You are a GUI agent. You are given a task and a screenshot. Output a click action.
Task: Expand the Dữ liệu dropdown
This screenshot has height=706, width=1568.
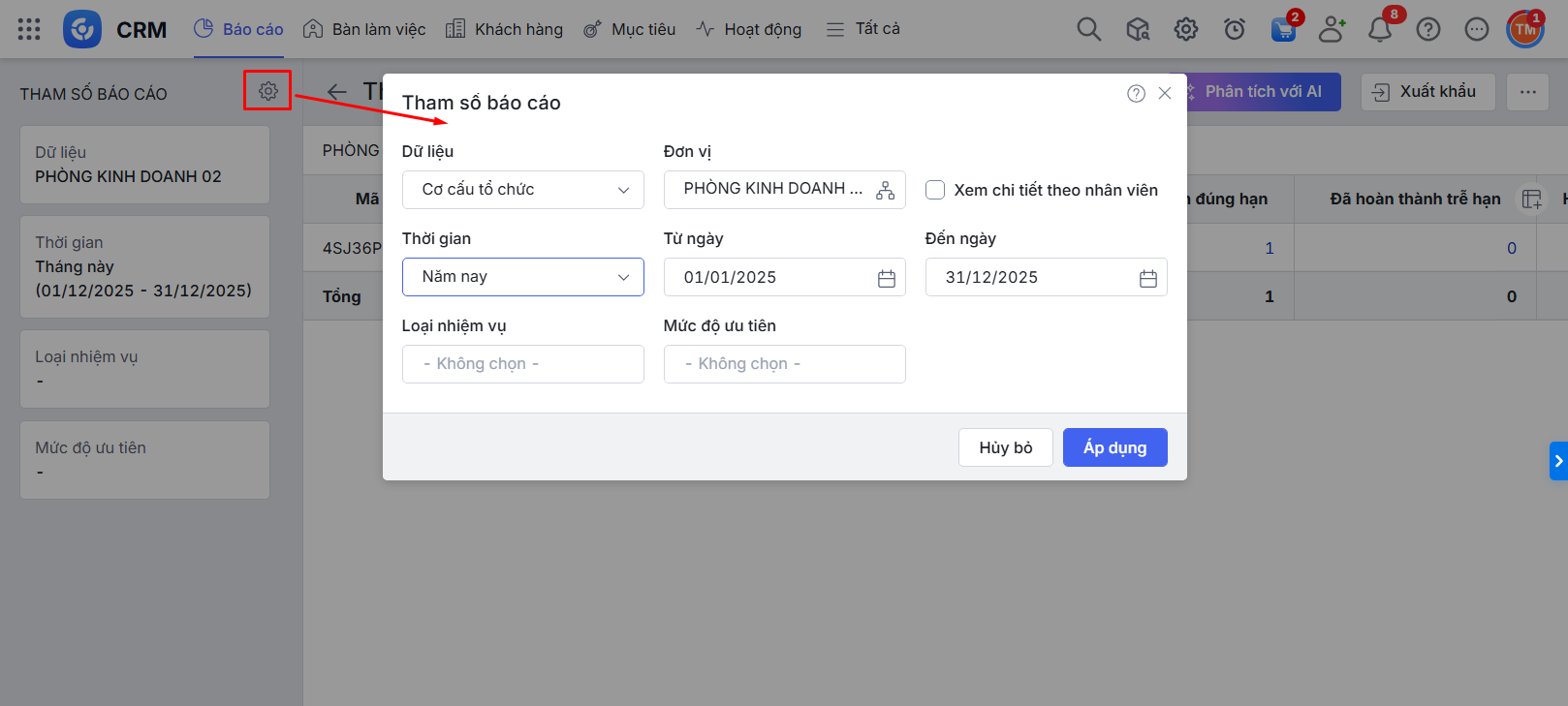click(522, 190)
